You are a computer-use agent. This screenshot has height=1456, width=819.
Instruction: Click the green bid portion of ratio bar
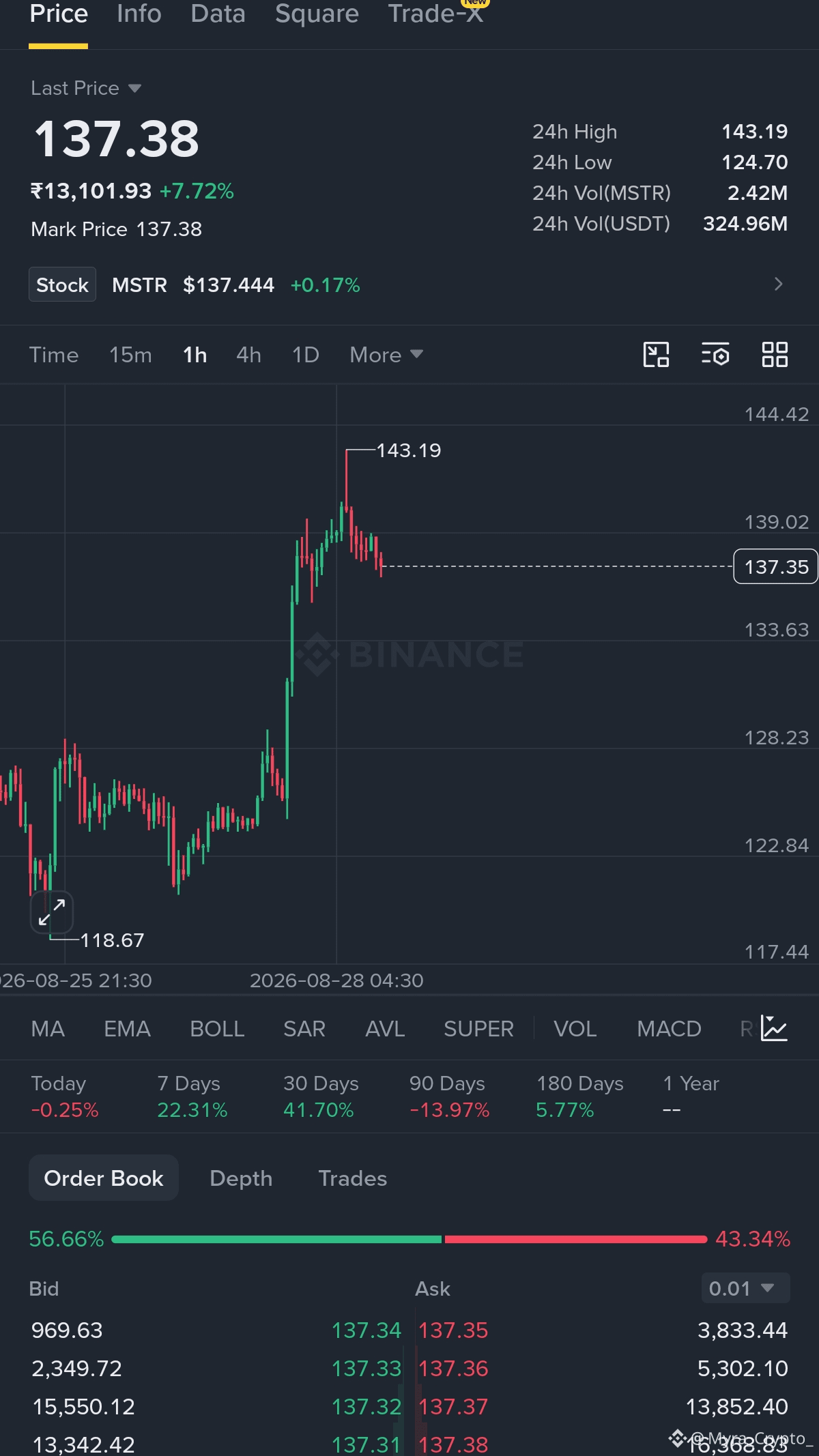pos(276,1239)
